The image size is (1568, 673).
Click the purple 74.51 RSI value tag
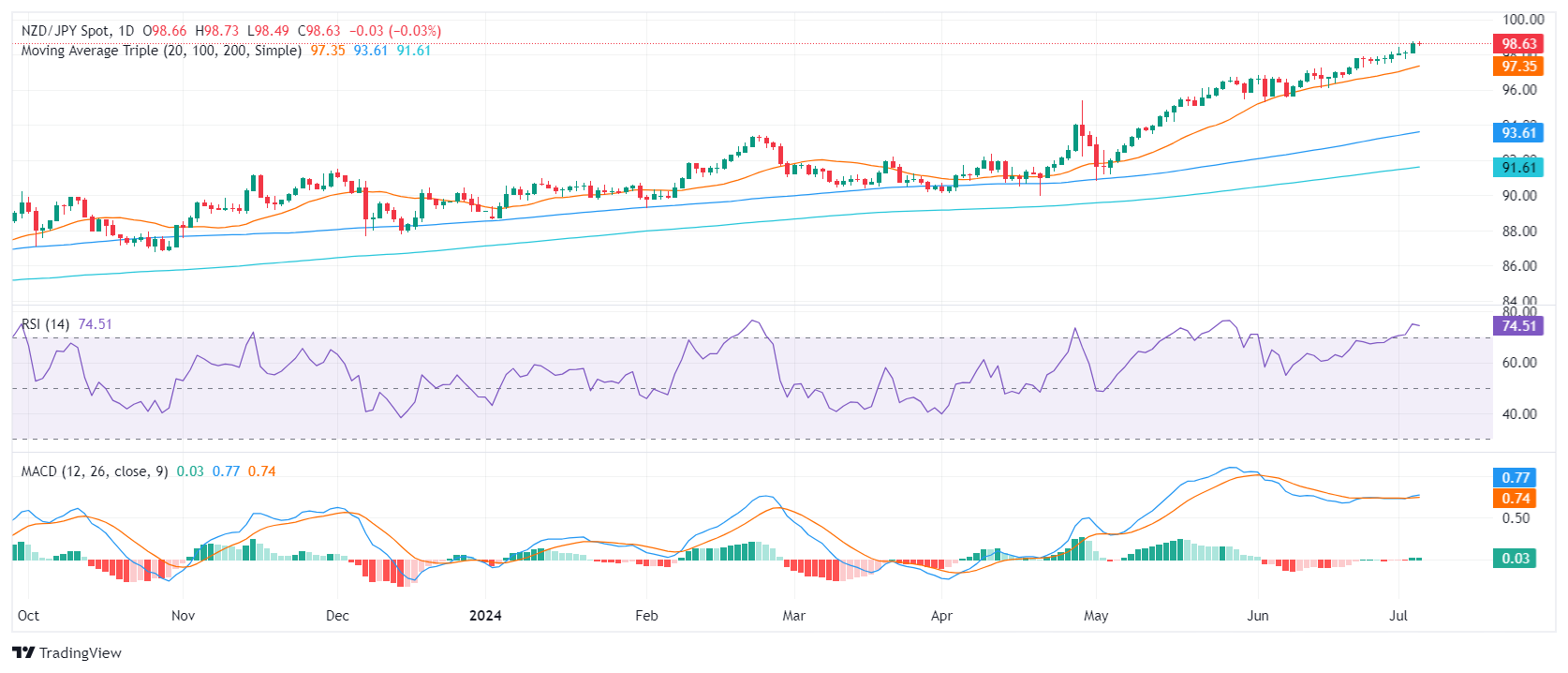pyautogui.click(x=1517, y=326)
